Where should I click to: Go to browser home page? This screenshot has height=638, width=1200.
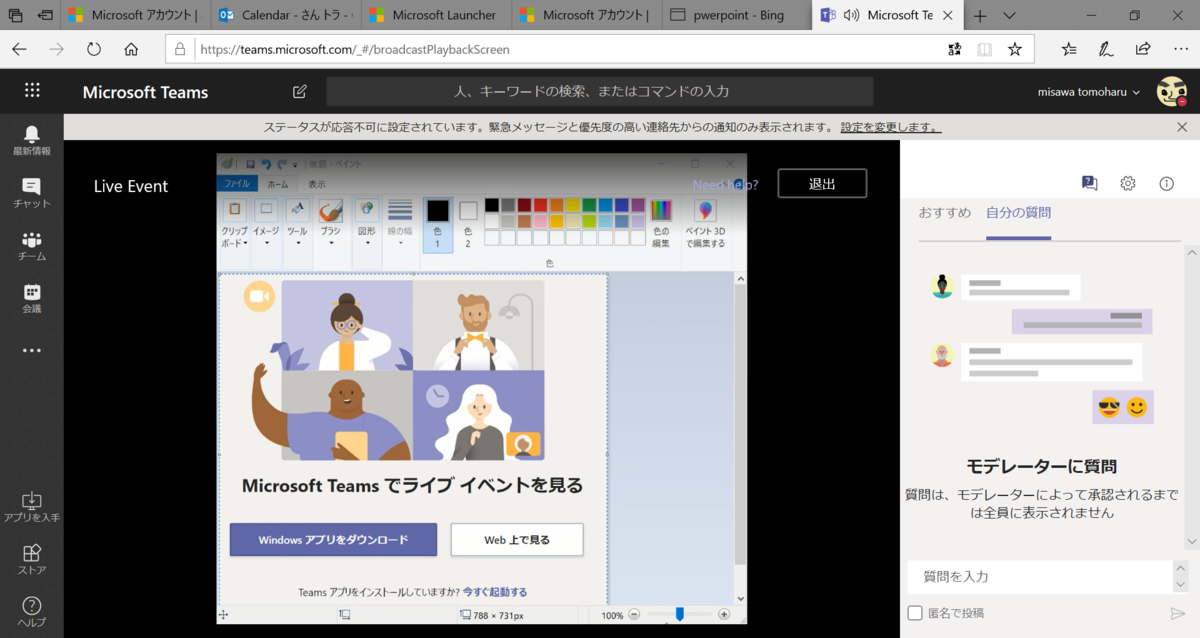[x=131, y=48]
